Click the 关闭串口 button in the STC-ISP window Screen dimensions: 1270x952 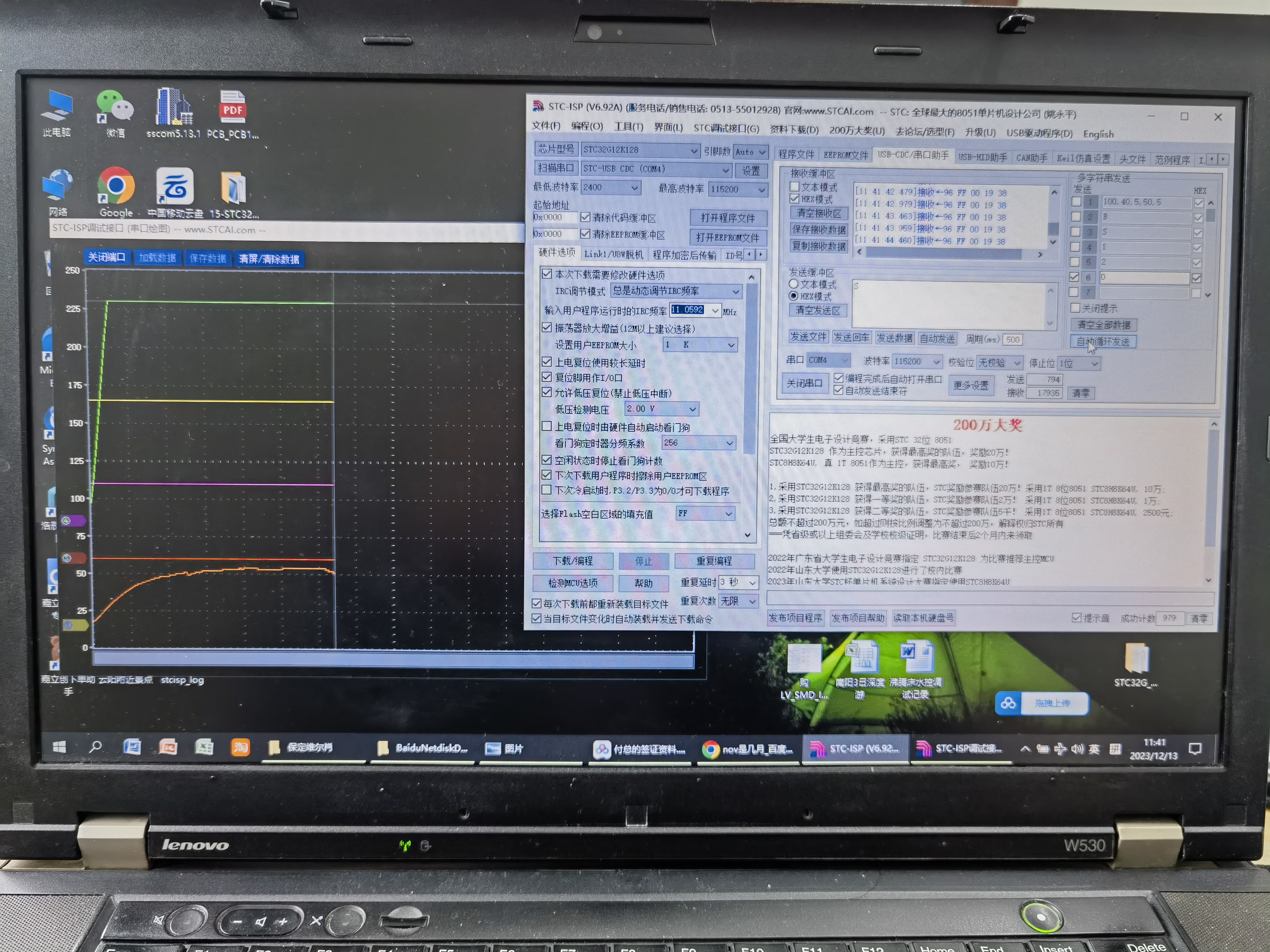(x=804, y=383)
